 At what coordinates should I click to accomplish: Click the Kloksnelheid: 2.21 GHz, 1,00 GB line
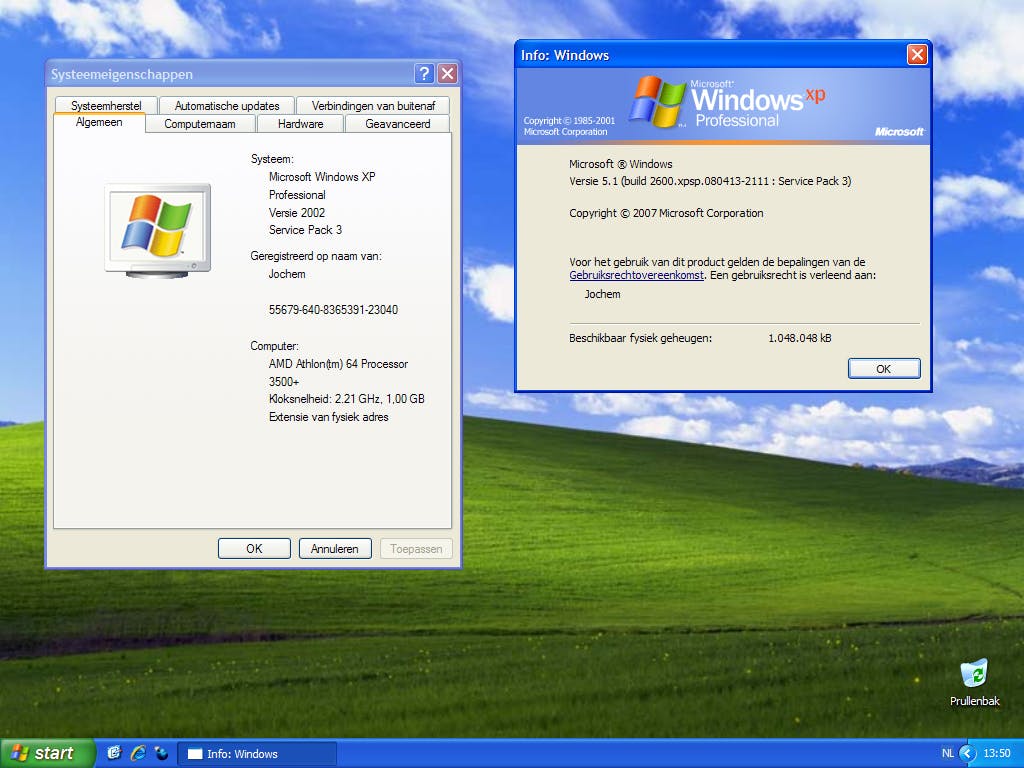click(347, 398)
